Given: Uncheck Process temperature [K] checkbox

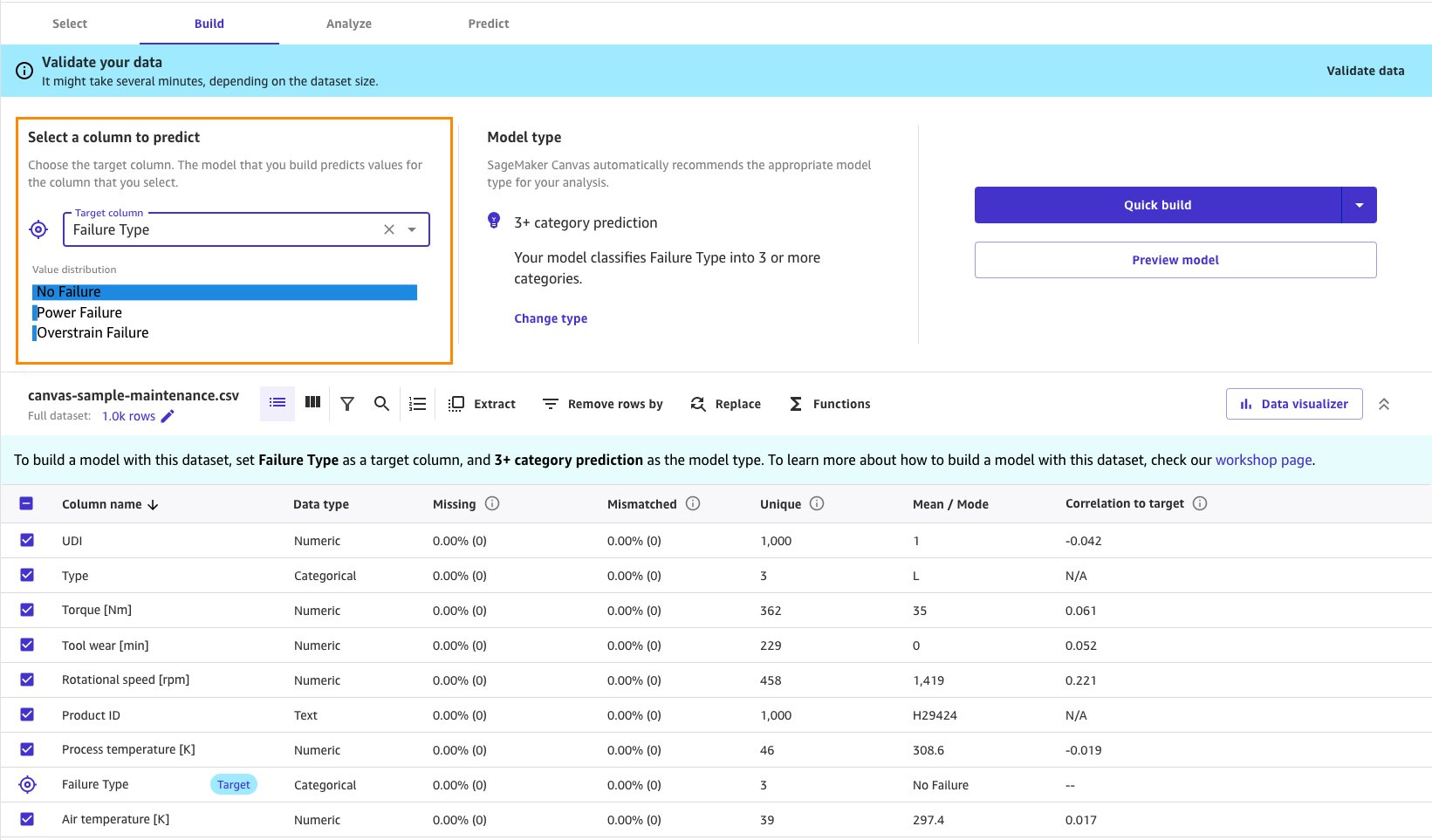Looking at the screenshot, I should click(x=27, y=749).
